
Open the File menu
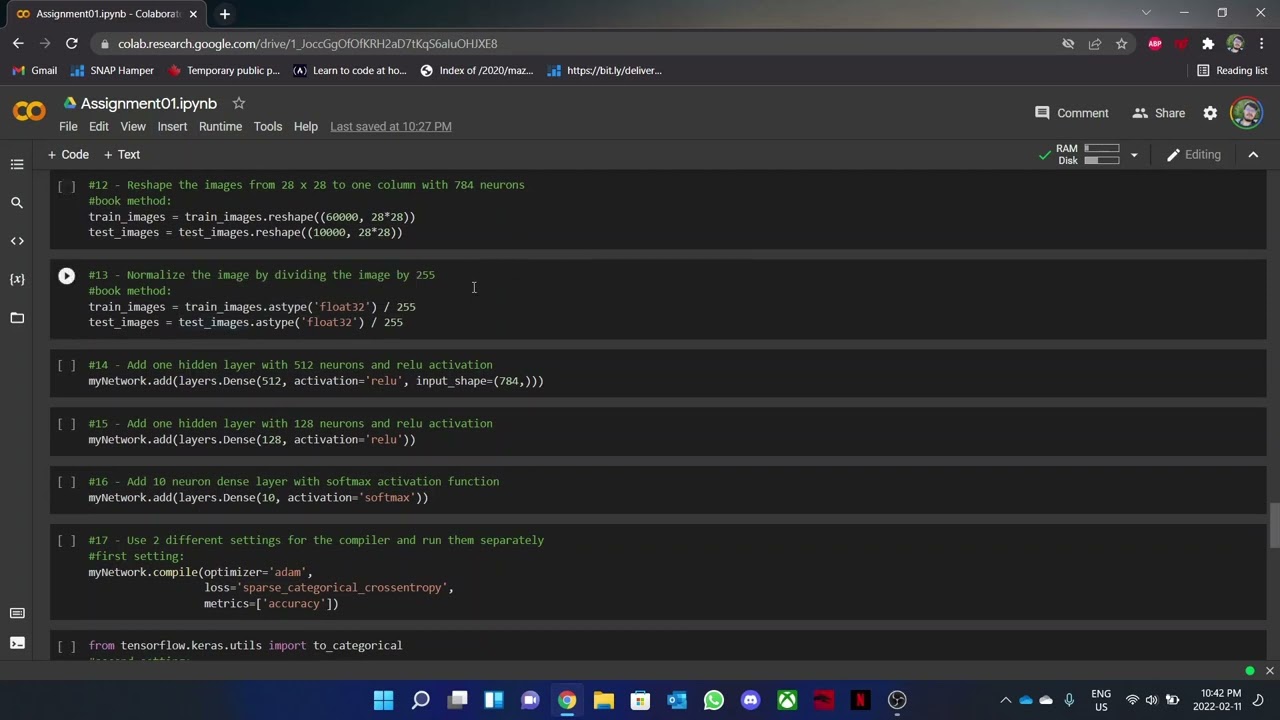point(68,127)
